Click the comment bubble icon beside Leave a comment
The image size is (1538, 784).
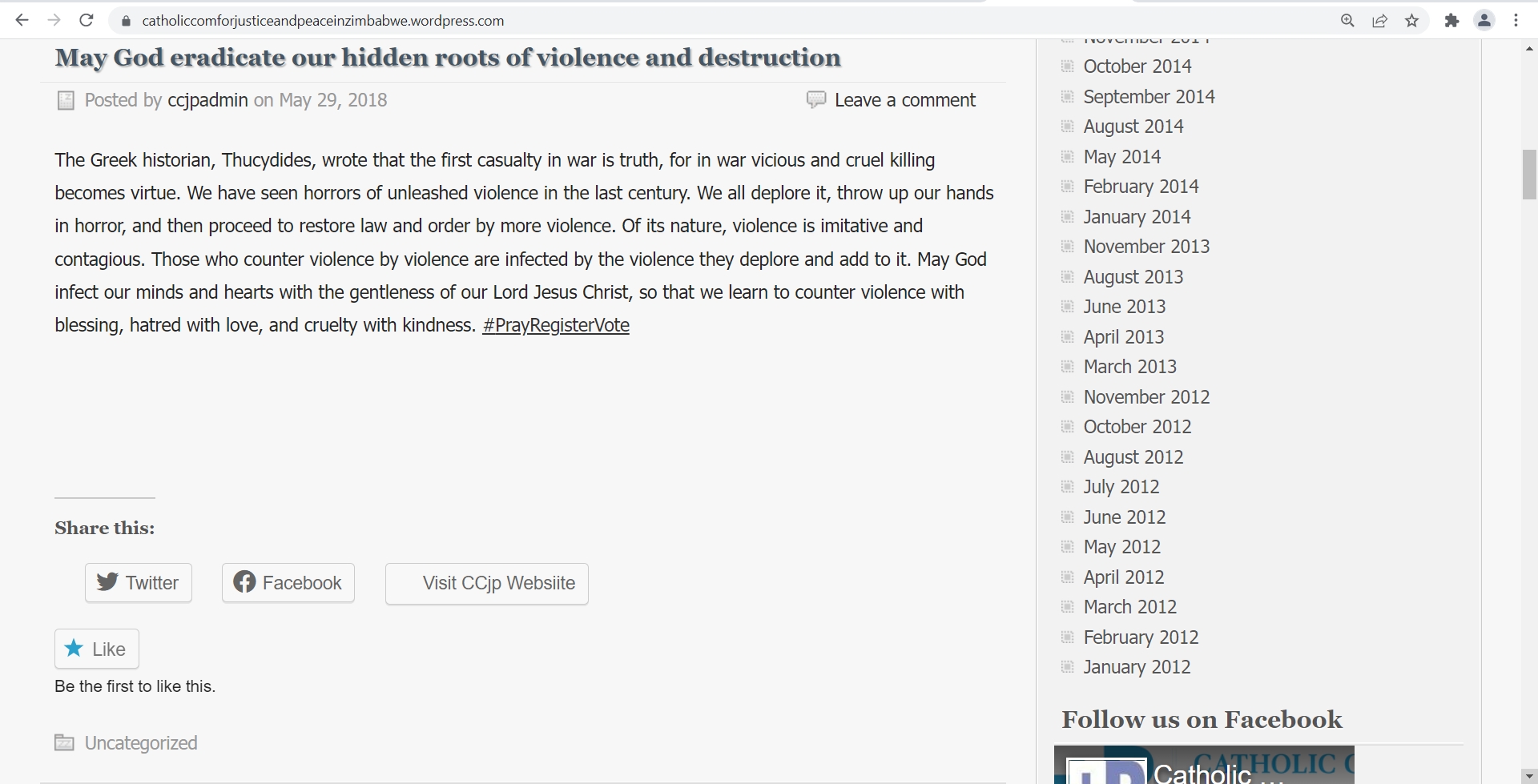tap(815, 100)
